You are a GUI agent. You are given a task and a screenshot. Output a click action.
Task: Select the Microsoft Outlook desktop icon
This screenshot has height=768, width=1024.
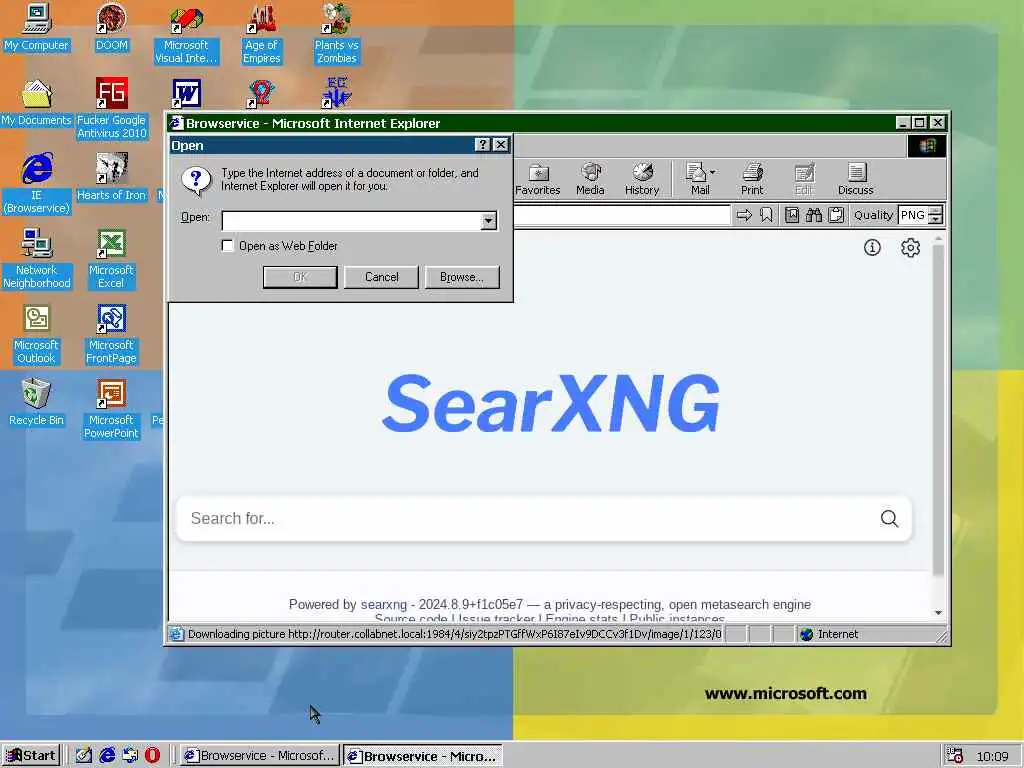point(36,334)
